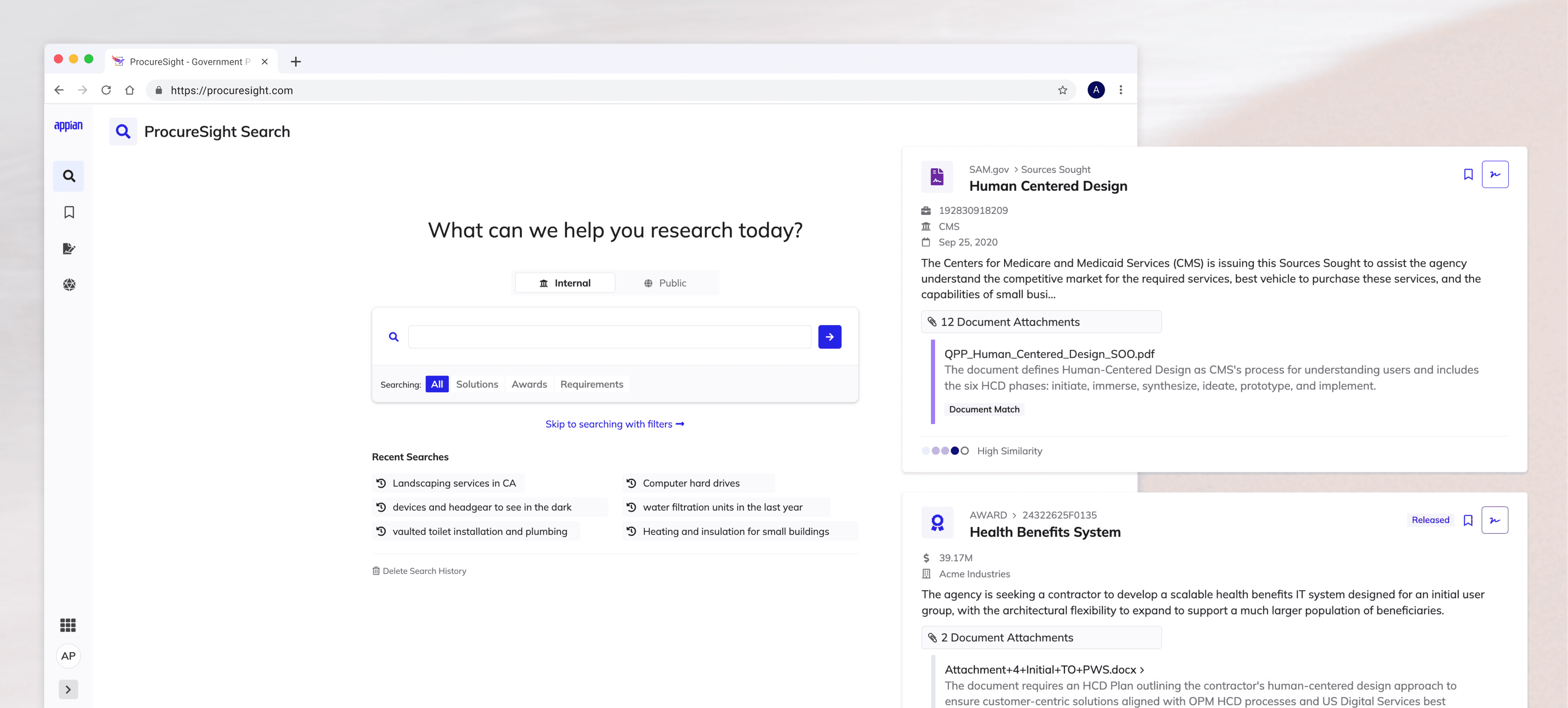Expand 12 Document Attachments section
Screen dimensions: 1568x708
pos(1040,322)
